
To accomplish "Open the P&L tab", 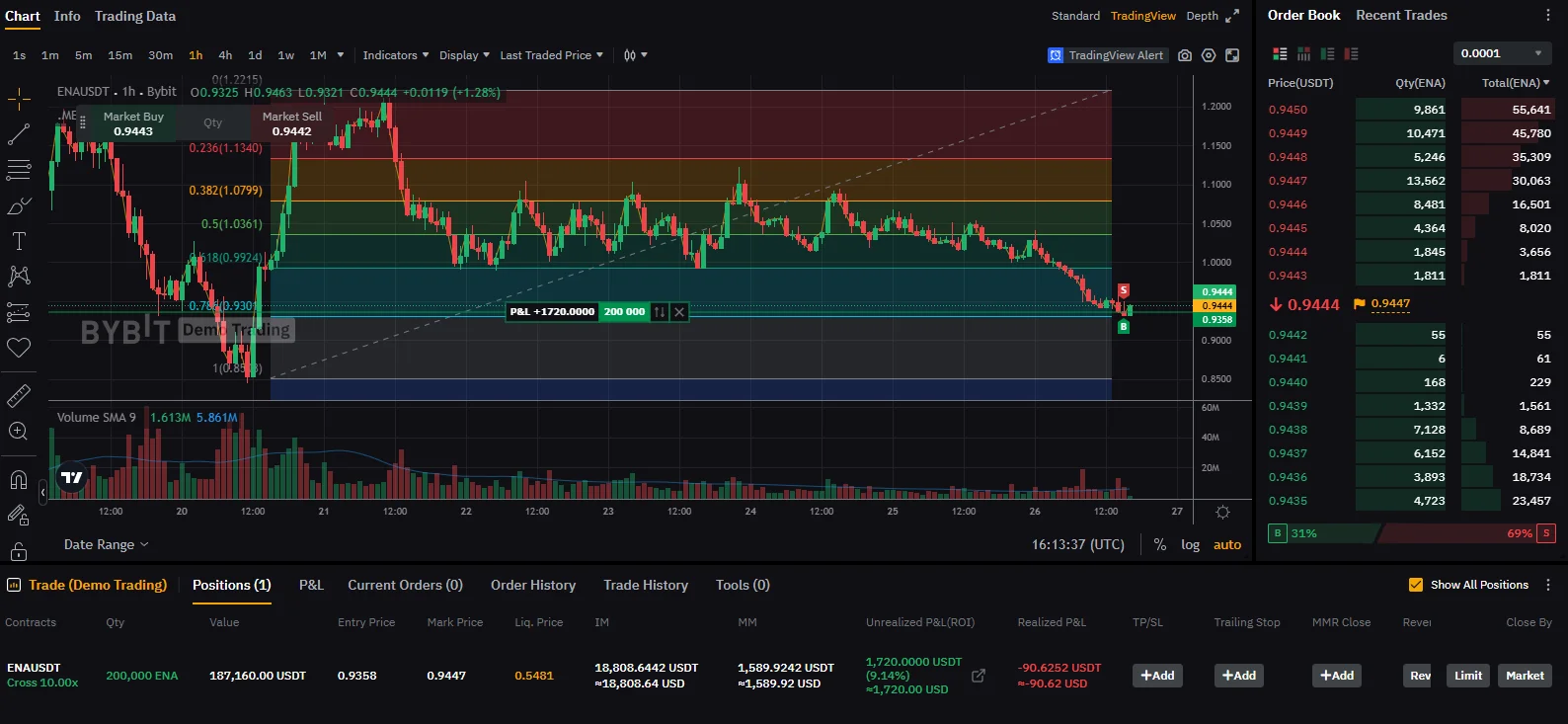I will pos(311,585).
